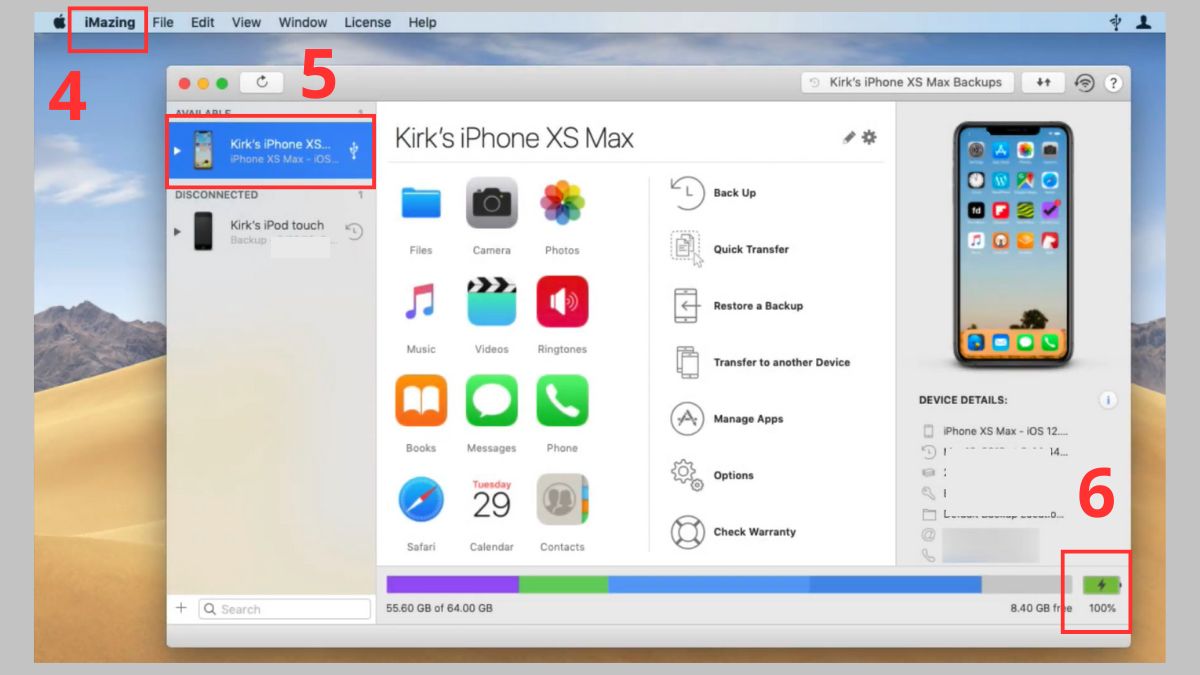Refresh the device list
Screen dimensions: 1200x675
[263, 82]
